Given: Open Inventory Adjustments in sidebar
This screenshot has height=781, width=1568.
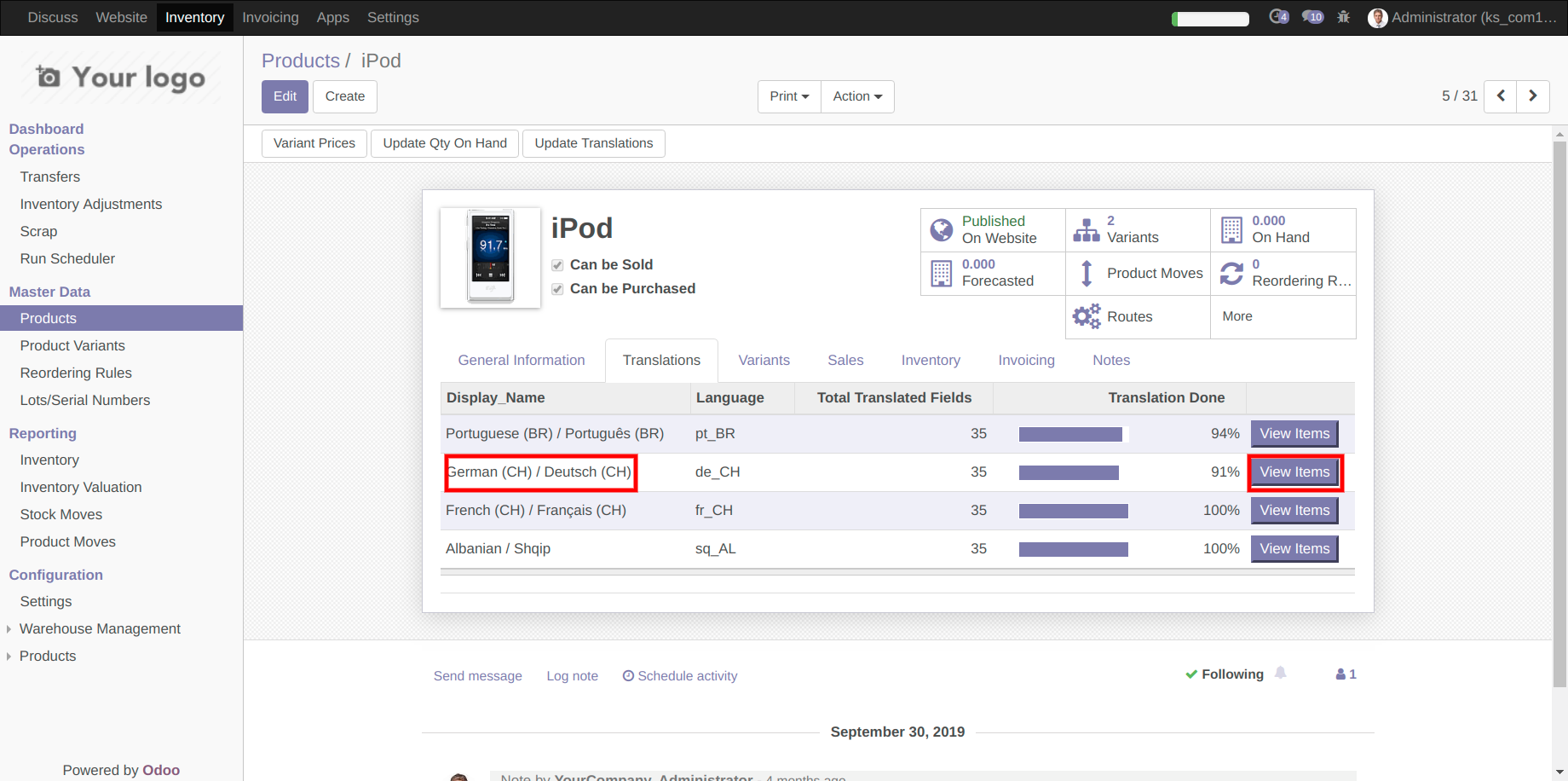Looking at the screenshot, I should tap(91, 204).
